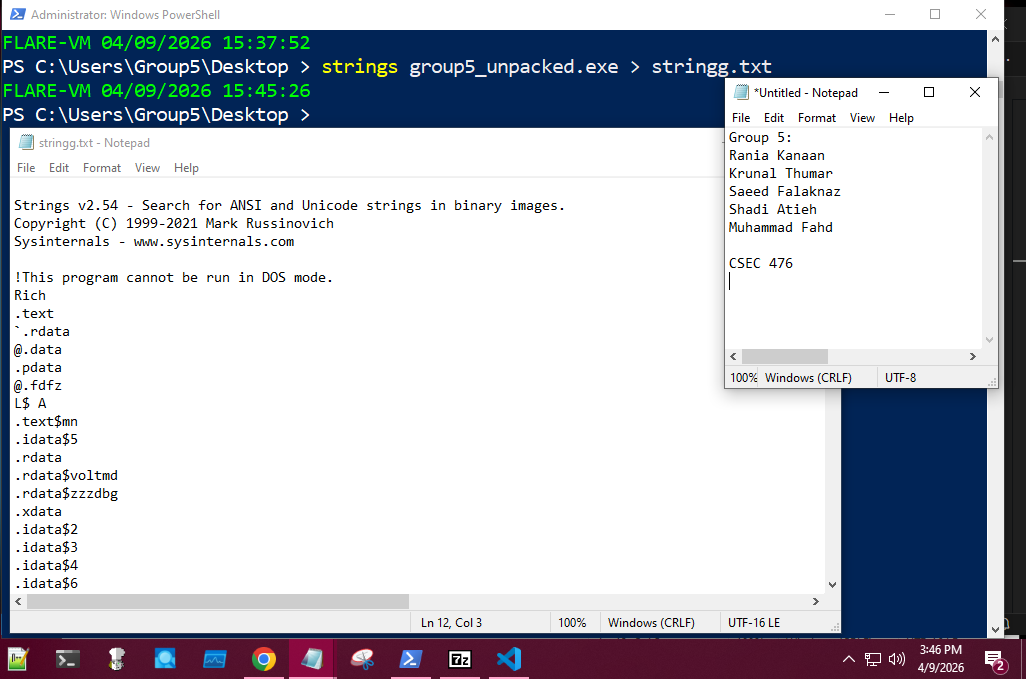Click down scroll arrow in stringg.txt Notepad
The width and height of the screenshot is (1026, 679).
[832, 585]
